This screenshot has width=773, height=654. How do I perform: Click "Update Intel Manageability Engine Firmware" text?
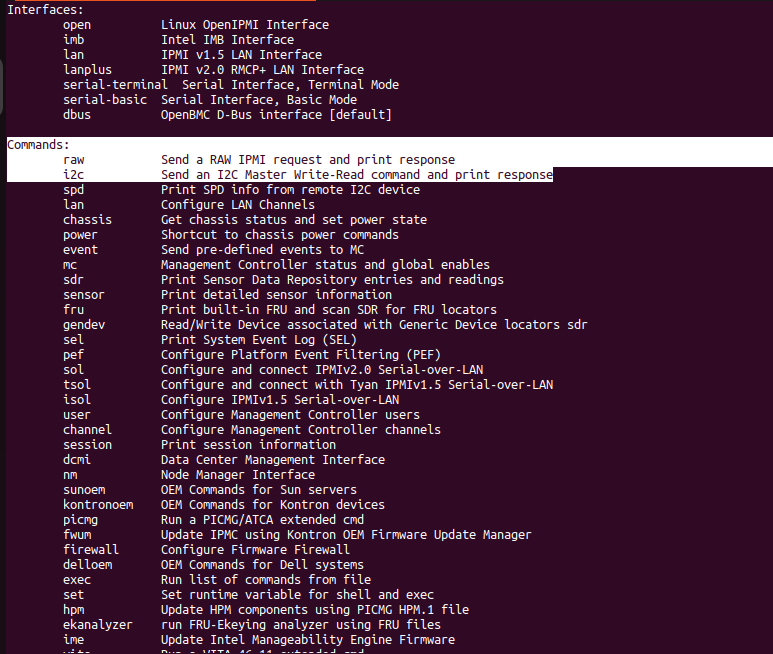(x=307, y=640)
